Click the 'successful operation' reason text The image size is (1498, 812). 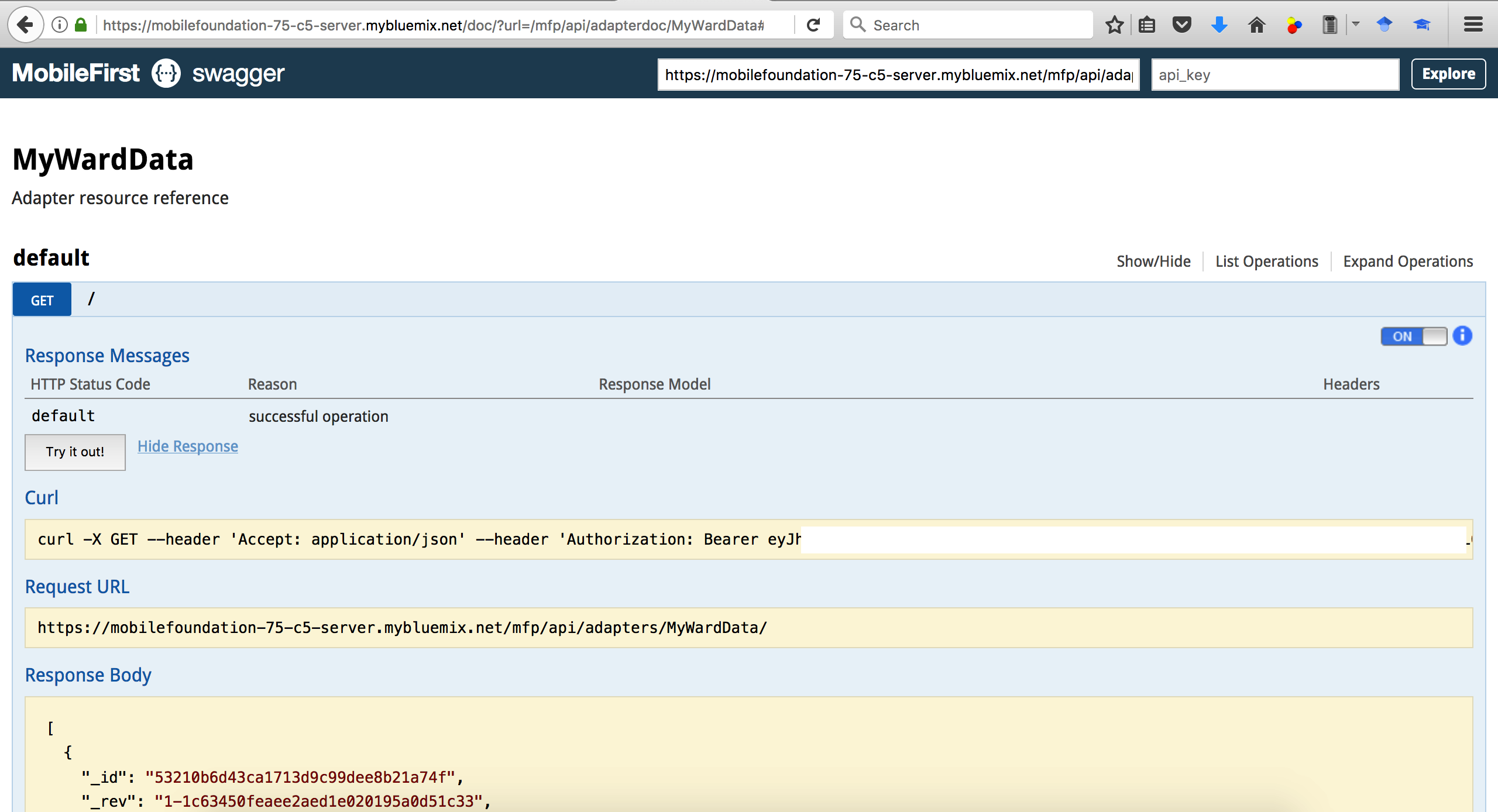click(x=318, y=417)
